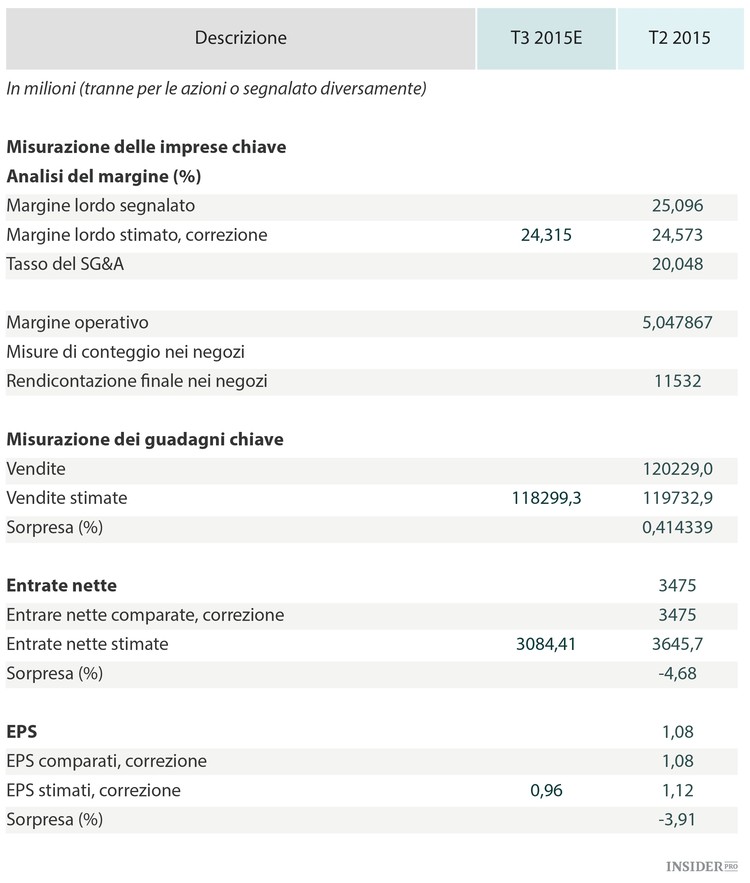Click the Vendite value 120229,0
750x883 pixels.
678,469
